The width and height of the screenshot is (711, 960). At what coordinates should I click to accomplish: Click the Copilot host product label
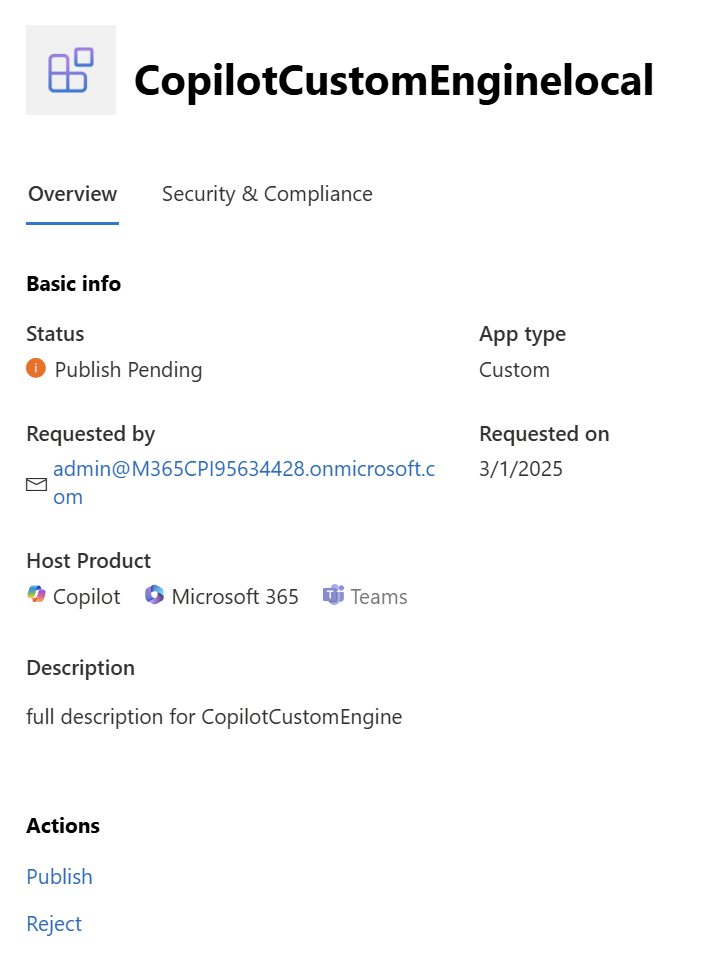tap(86, 597)
